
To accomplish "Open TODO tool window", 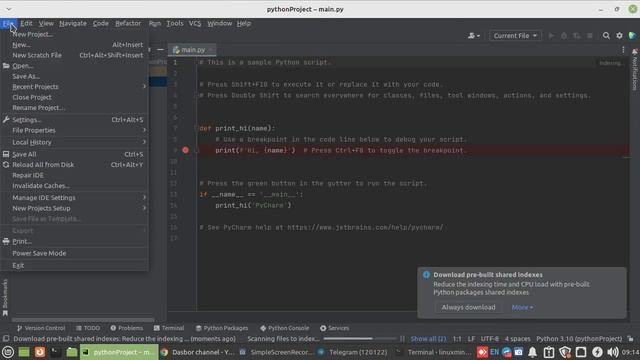I will (88, 328).
